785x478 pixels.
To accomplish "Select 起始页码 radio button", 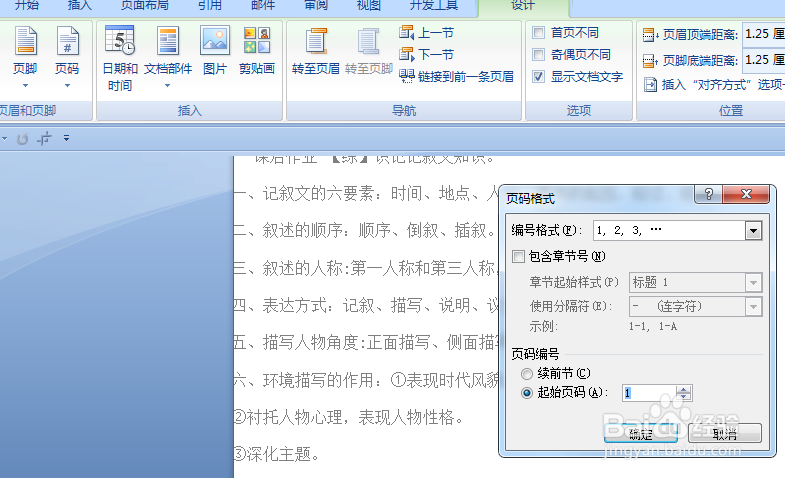I will click(527, 393).
